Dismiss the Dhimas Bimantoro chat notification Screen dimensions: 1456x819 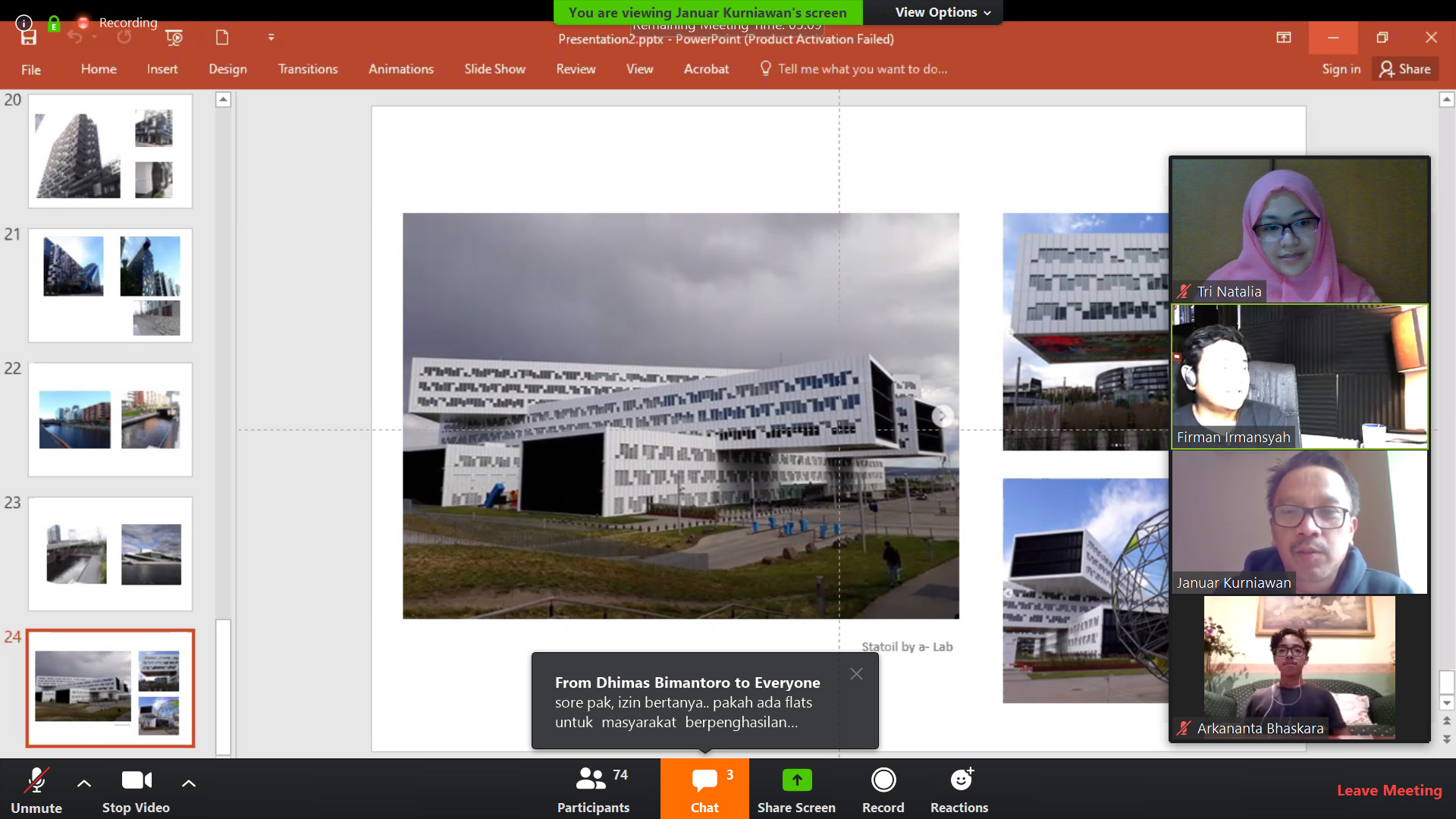(856, 673)
